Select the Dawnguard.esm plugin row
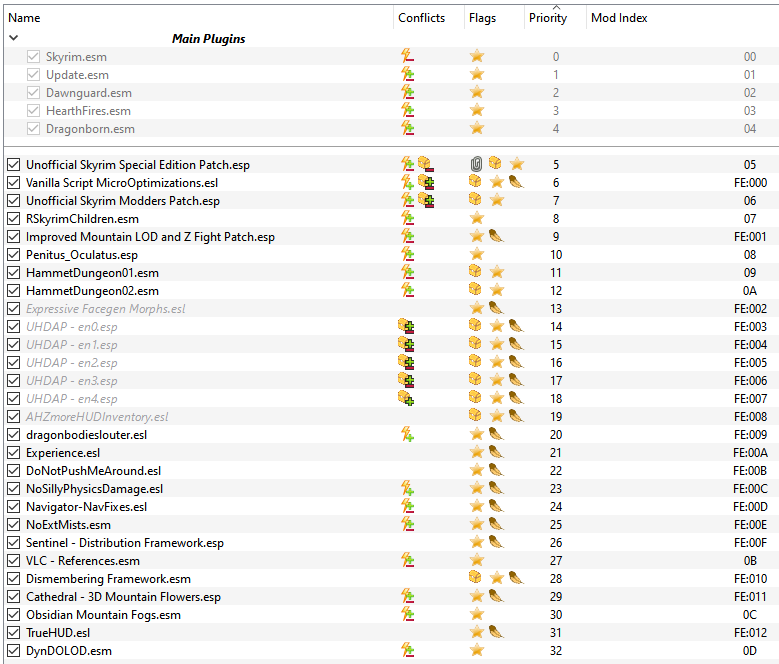This screenshot has width=779, height=664. 391,92
